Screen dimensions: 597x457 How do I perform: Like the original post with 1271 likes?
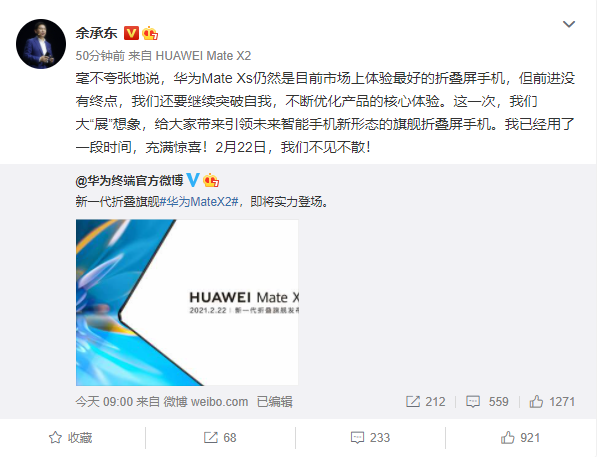point(552,402)
